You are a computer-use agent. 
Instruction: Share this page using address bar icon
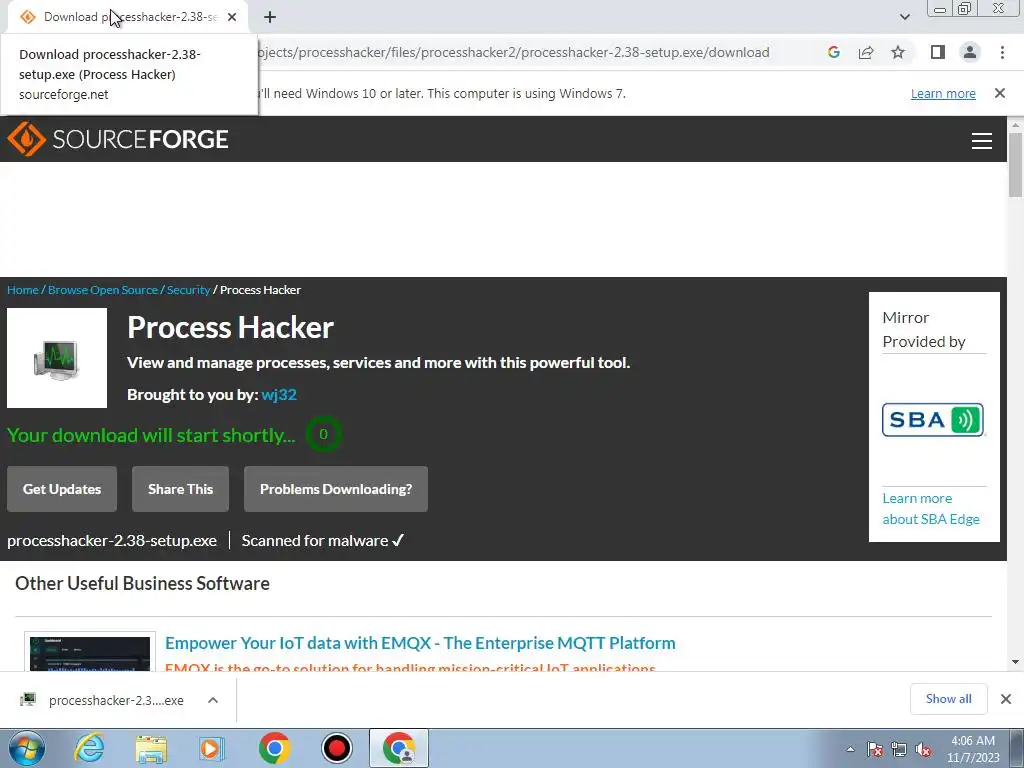click(x=866, y=52)
